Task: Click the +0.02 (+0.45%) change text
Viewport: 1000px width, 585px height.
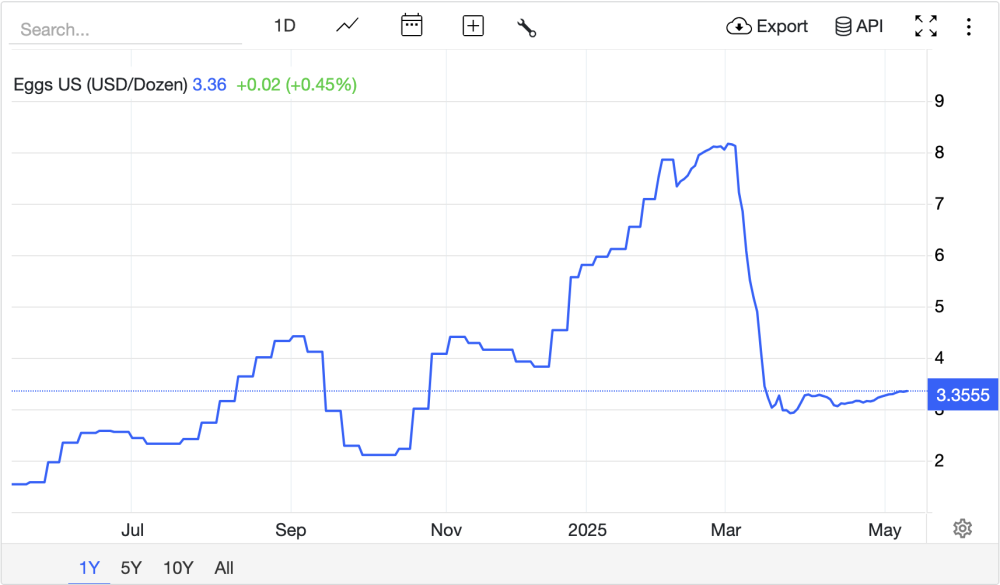Action: (297, 85)
